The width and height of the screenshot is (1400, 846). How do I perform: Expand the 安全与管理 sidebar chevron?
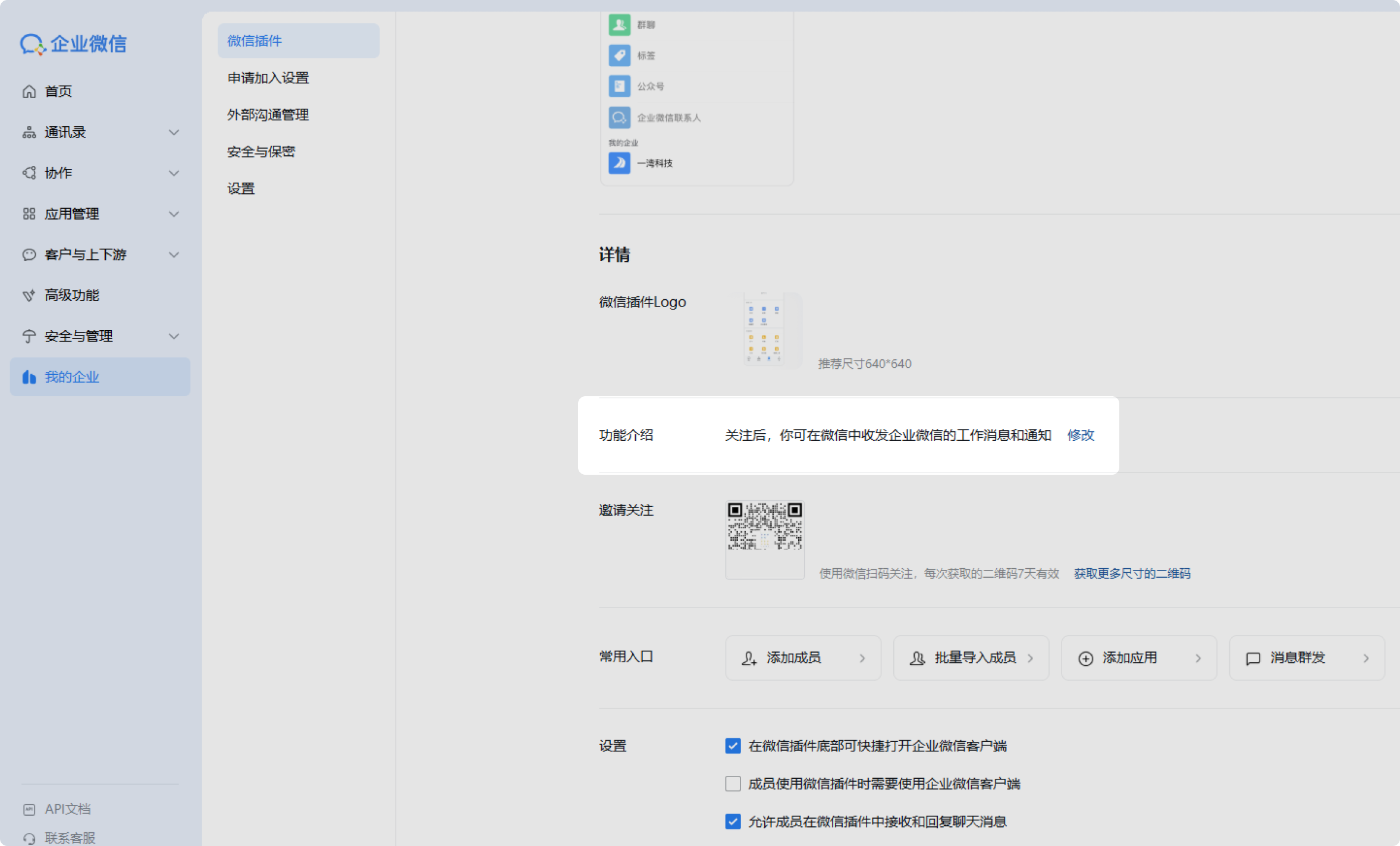coord(174,336)
